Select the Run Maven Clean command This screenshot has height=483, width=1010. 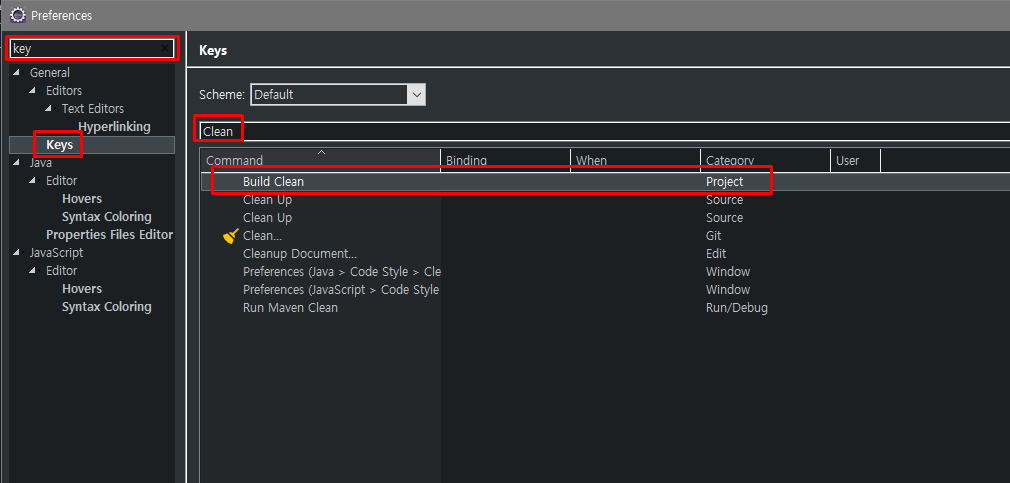pos(290,308)
